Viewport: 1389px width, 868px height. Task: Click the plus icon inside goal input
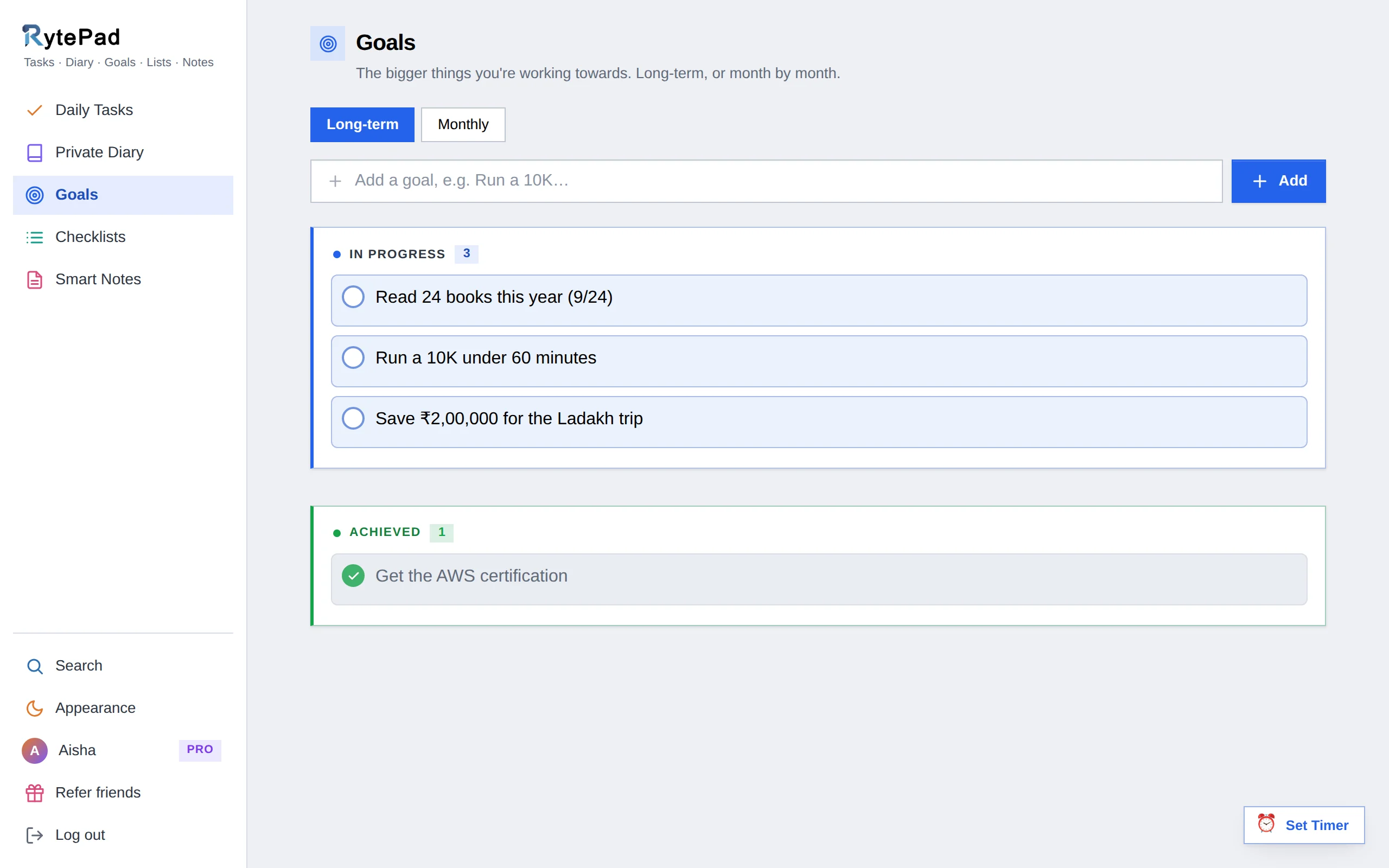(335, 181)
